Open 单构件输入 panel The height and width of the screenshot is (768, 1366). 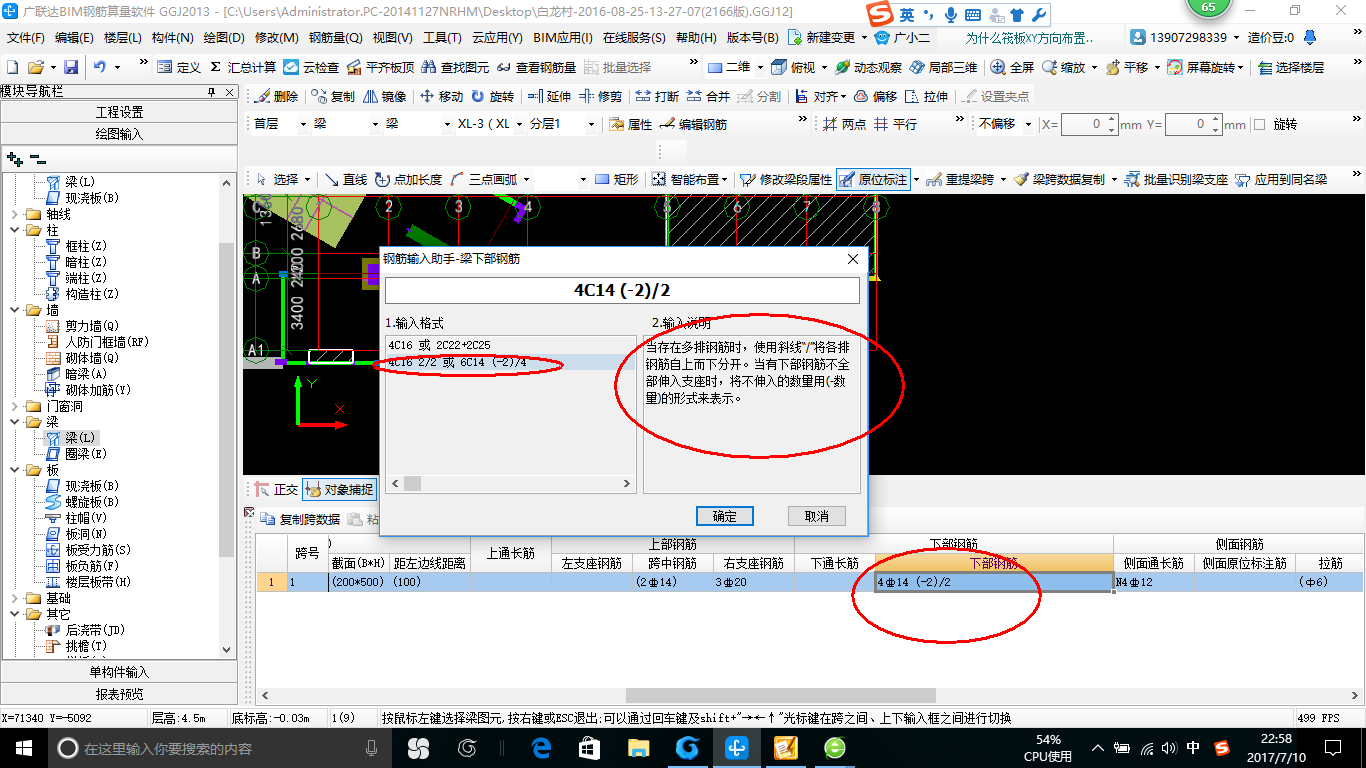119,672
